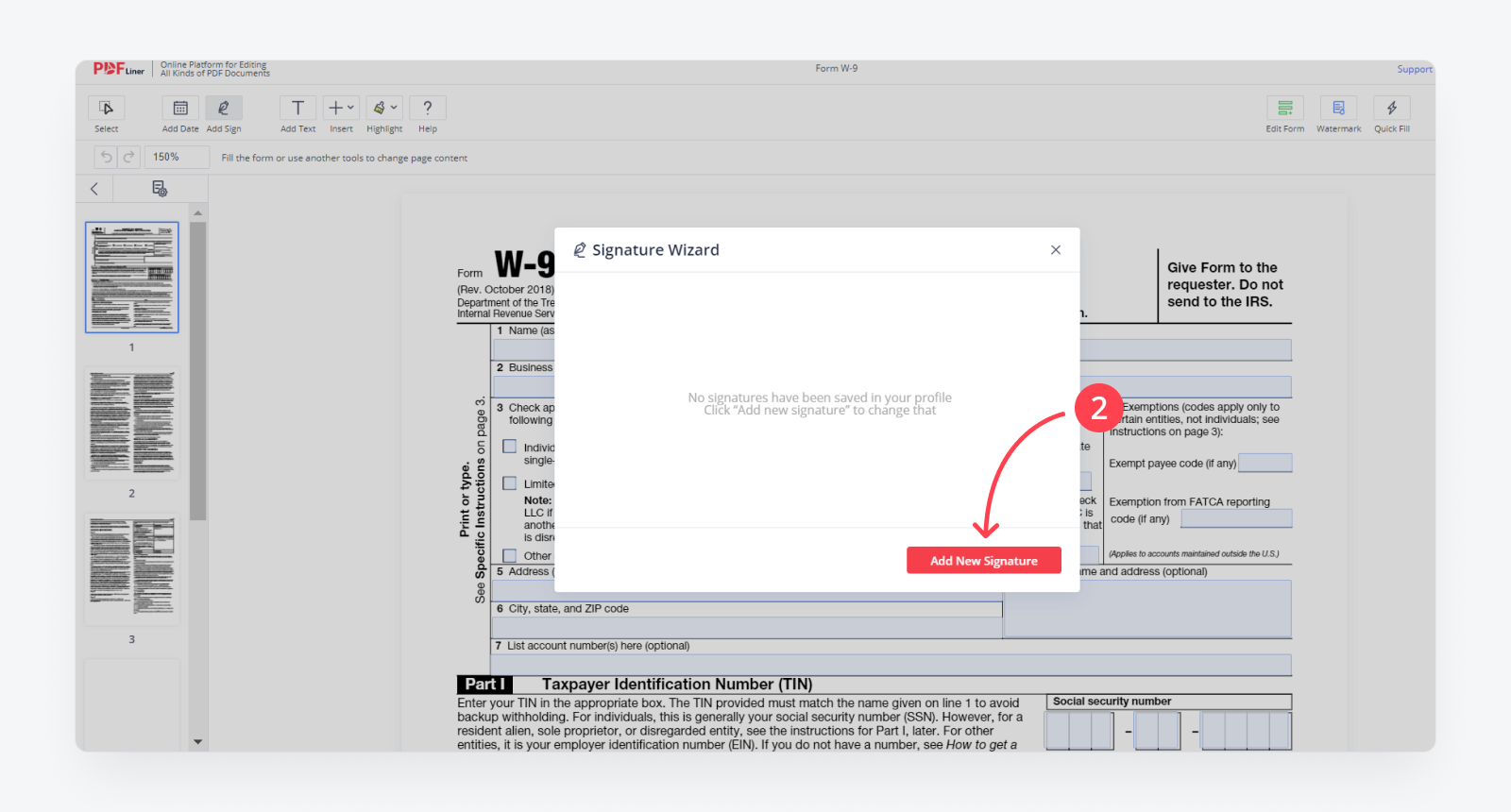Screen dimensions: 1511x812
Task: Check the Individual/sole proprietor checkbox
Action: [x=510, y=447]
